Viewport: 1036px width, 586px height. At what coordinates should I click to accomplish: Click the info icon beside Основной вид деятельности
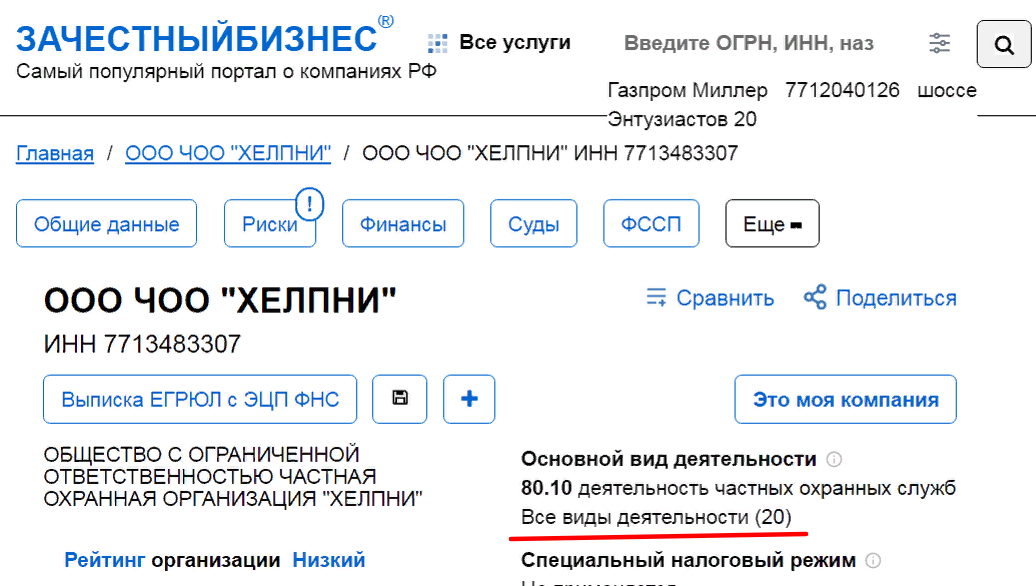(x=835, y=460)
